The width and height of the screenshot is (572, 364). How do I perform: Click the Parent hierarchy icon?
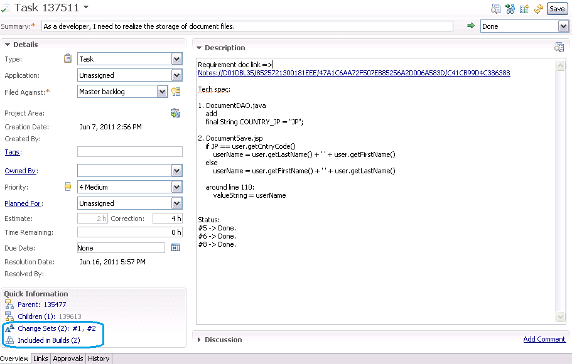(x=9, y=304)
